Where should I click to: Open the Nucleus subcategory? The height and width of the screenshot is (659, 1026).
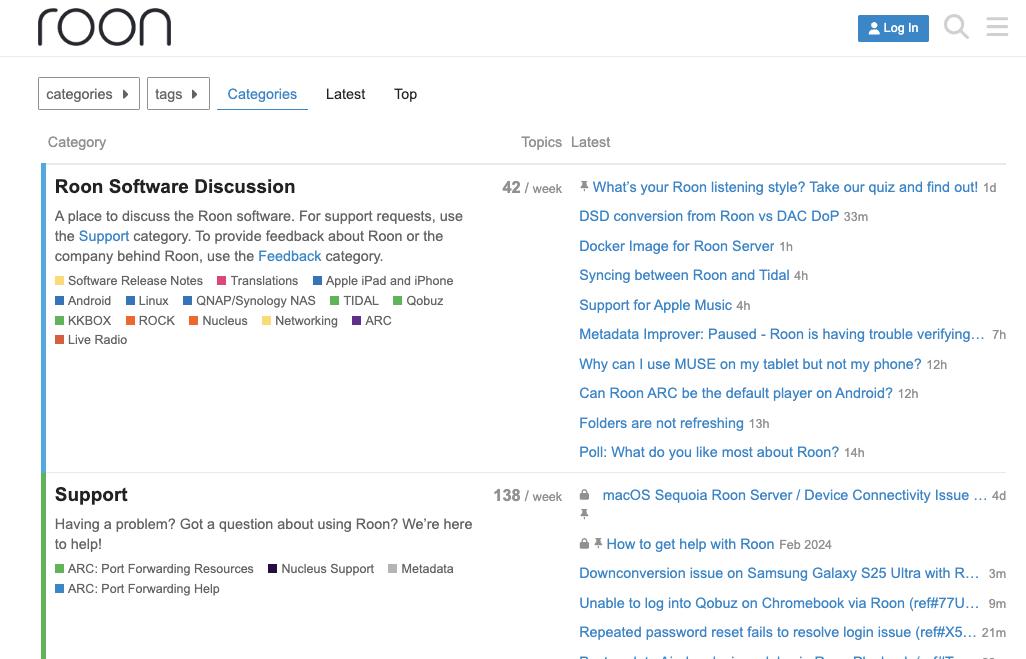click(219, 321)
